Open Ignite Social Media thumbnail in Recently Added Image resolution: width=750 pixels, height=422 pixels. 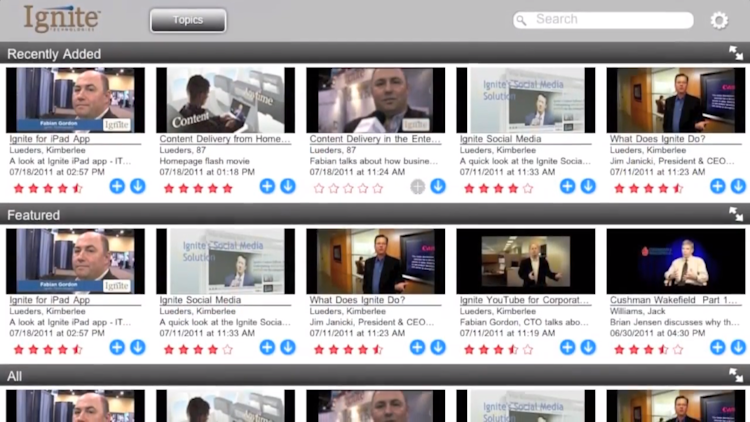[526, 100]
